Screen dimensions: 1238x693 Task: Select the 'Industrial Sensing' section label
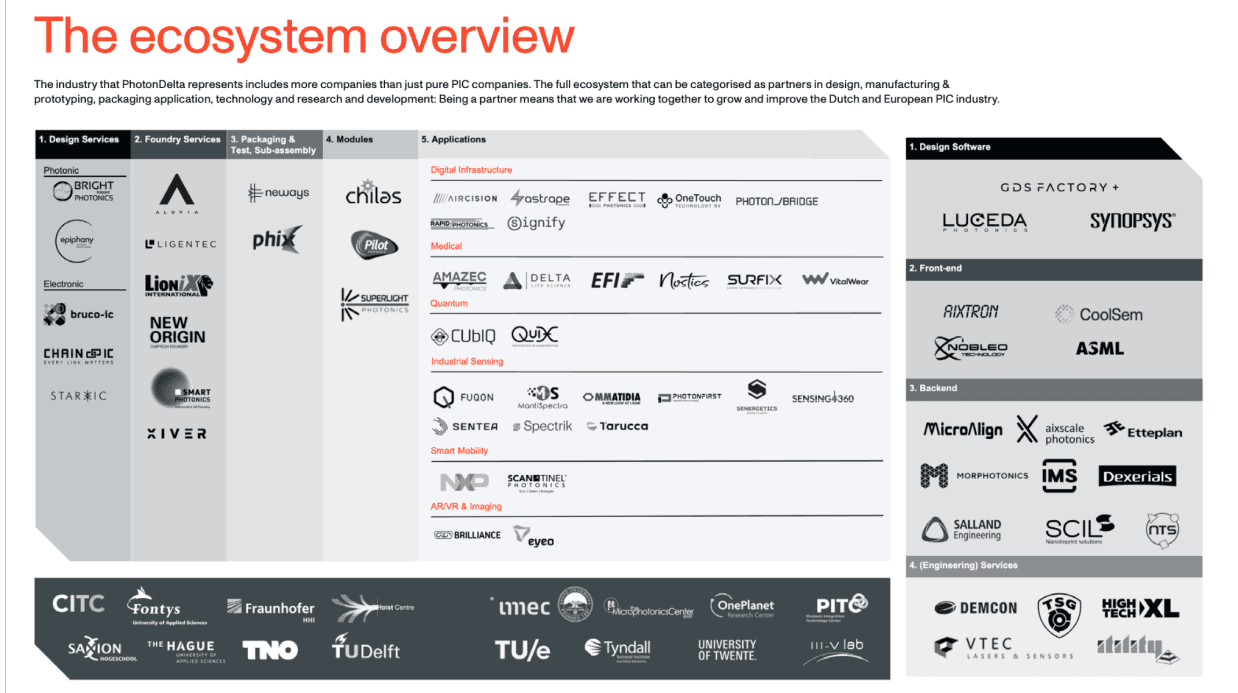[x=467, y=361]
